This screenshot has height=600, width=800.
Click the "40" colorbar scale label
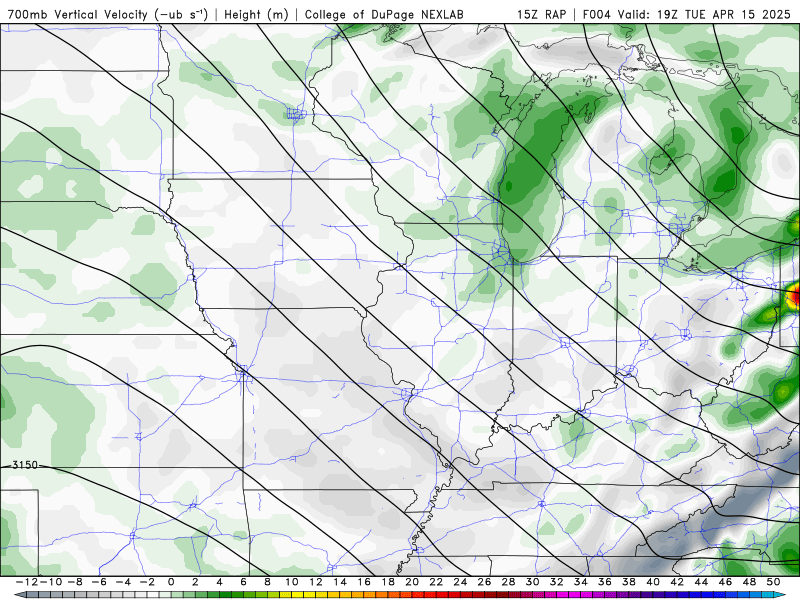click(653, 582)
